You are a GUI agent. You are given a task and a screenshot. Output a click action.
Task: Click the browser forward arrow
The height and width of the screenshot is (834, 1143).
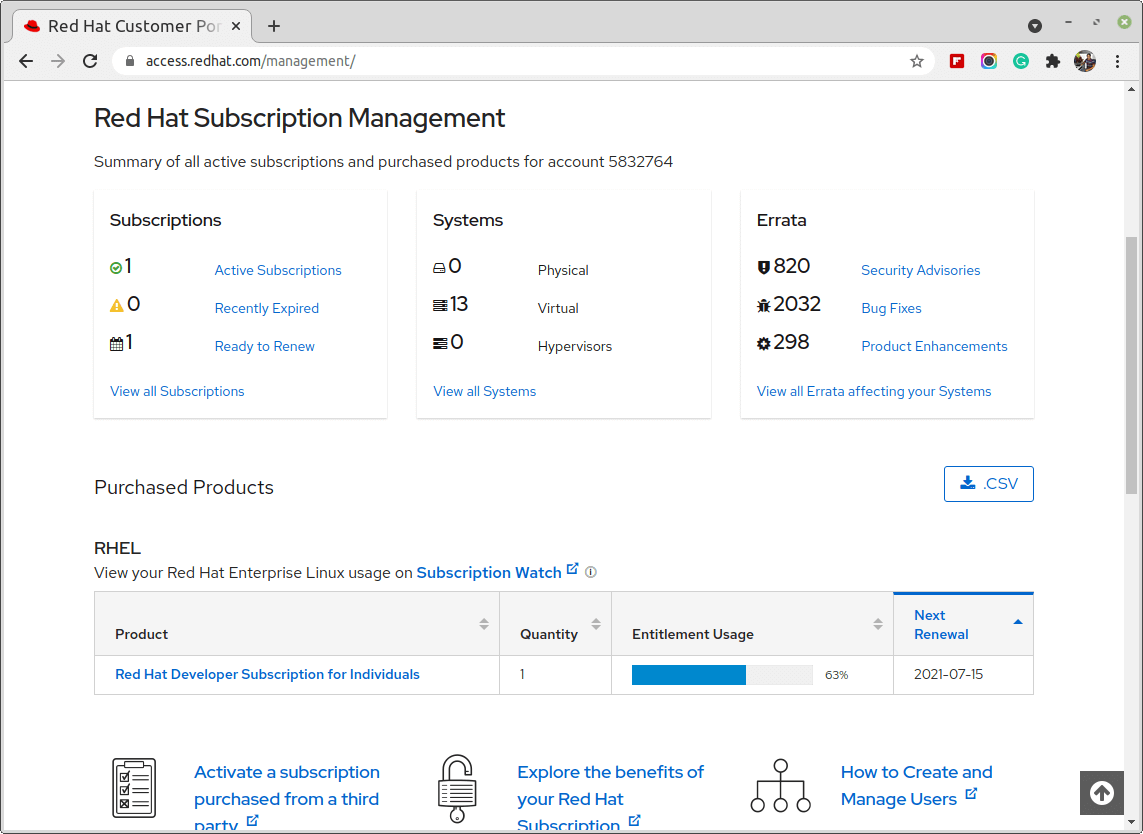click(x=58, y=61)
